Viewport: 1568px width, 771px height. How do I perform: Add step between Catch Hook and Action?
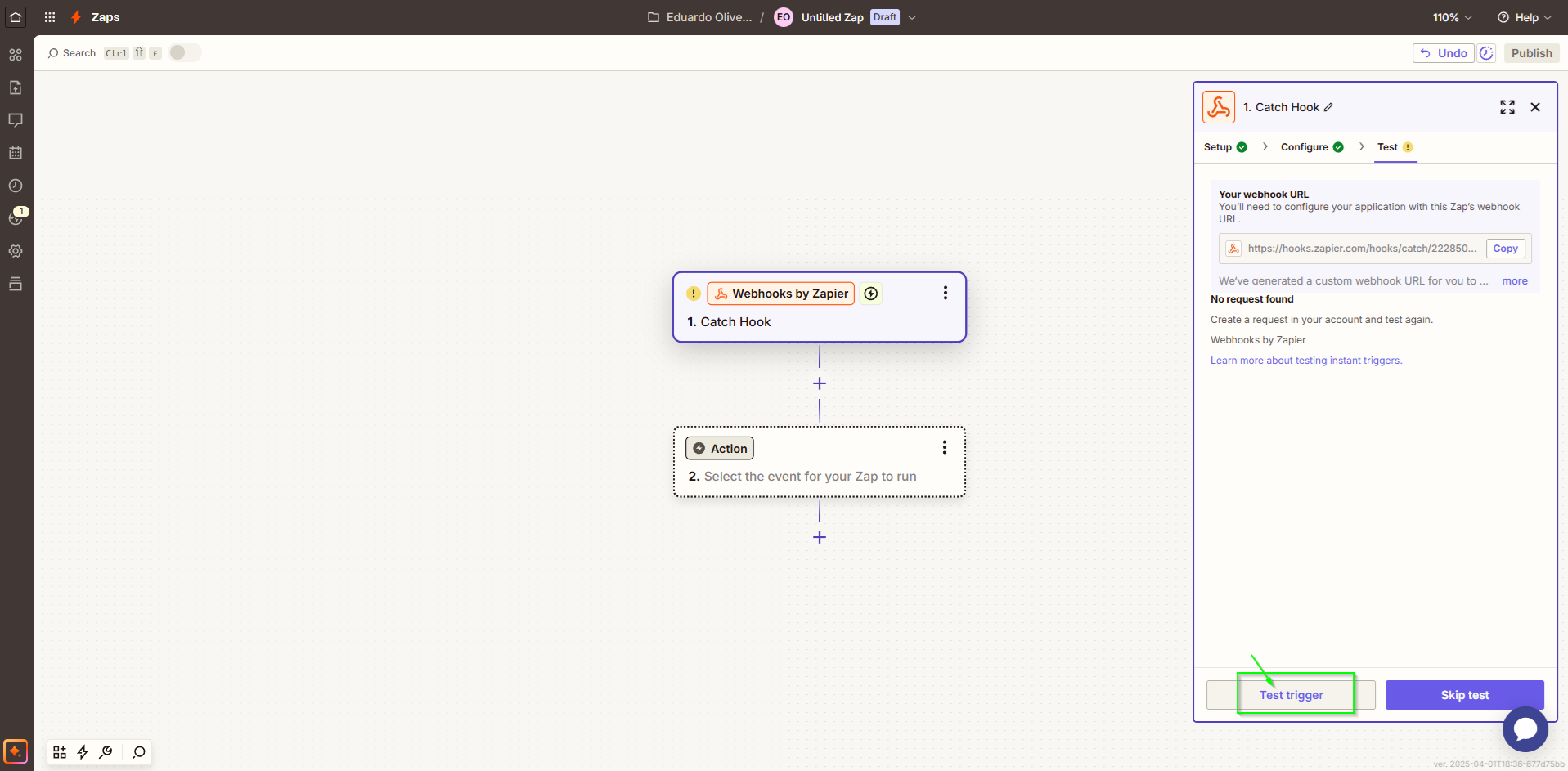(x=820, y=383)
